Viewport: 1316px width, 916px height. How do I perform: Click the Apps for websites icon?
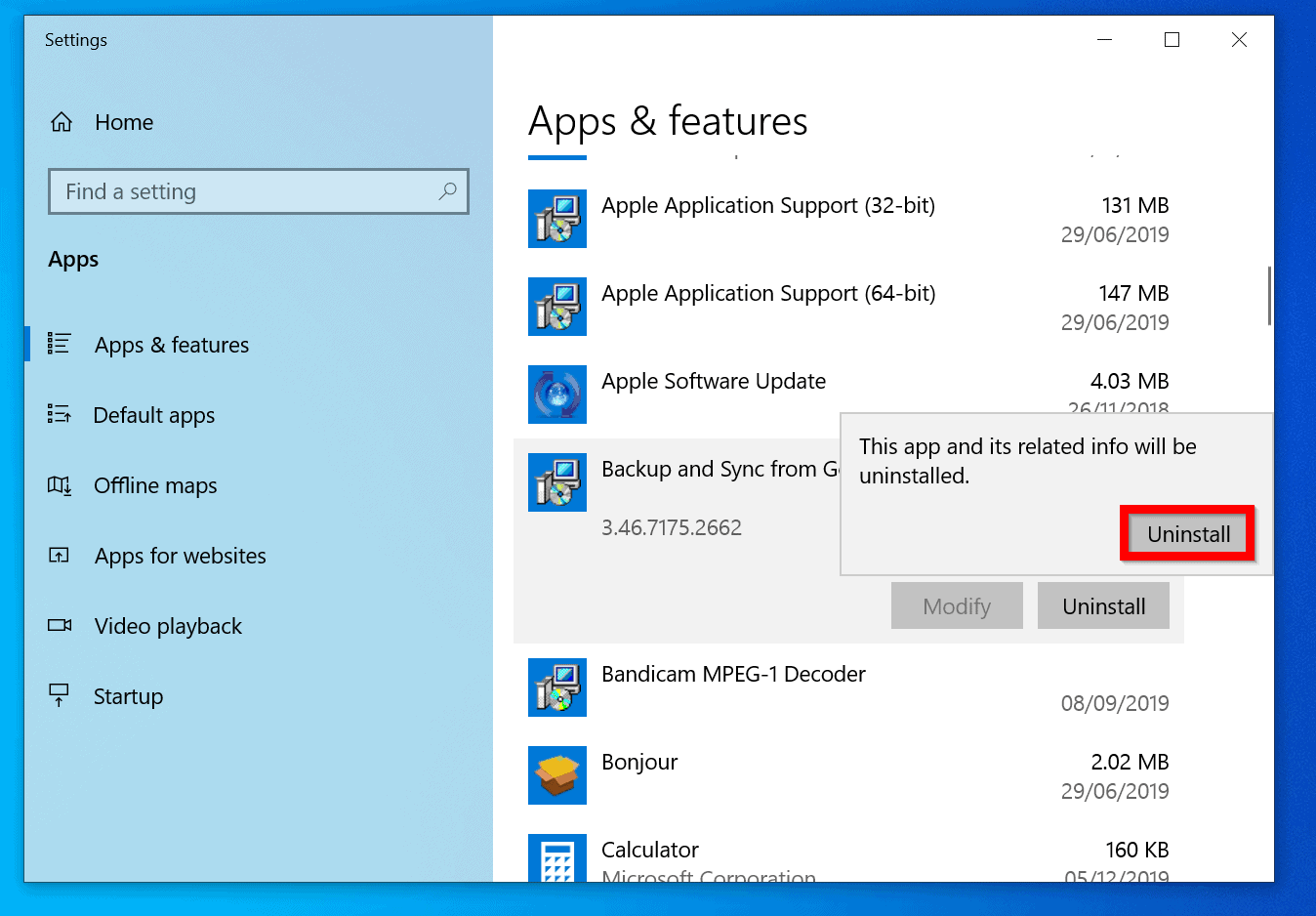(x=59, y=556)
